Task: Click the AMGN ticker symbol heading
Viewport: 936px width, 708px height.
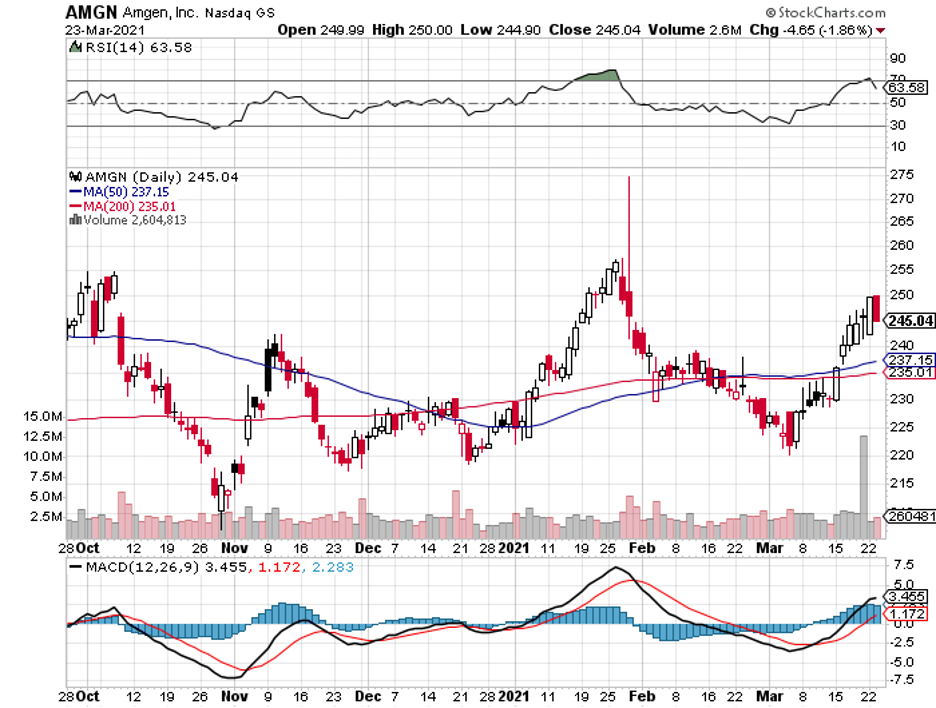Action: tap(89, 12)
